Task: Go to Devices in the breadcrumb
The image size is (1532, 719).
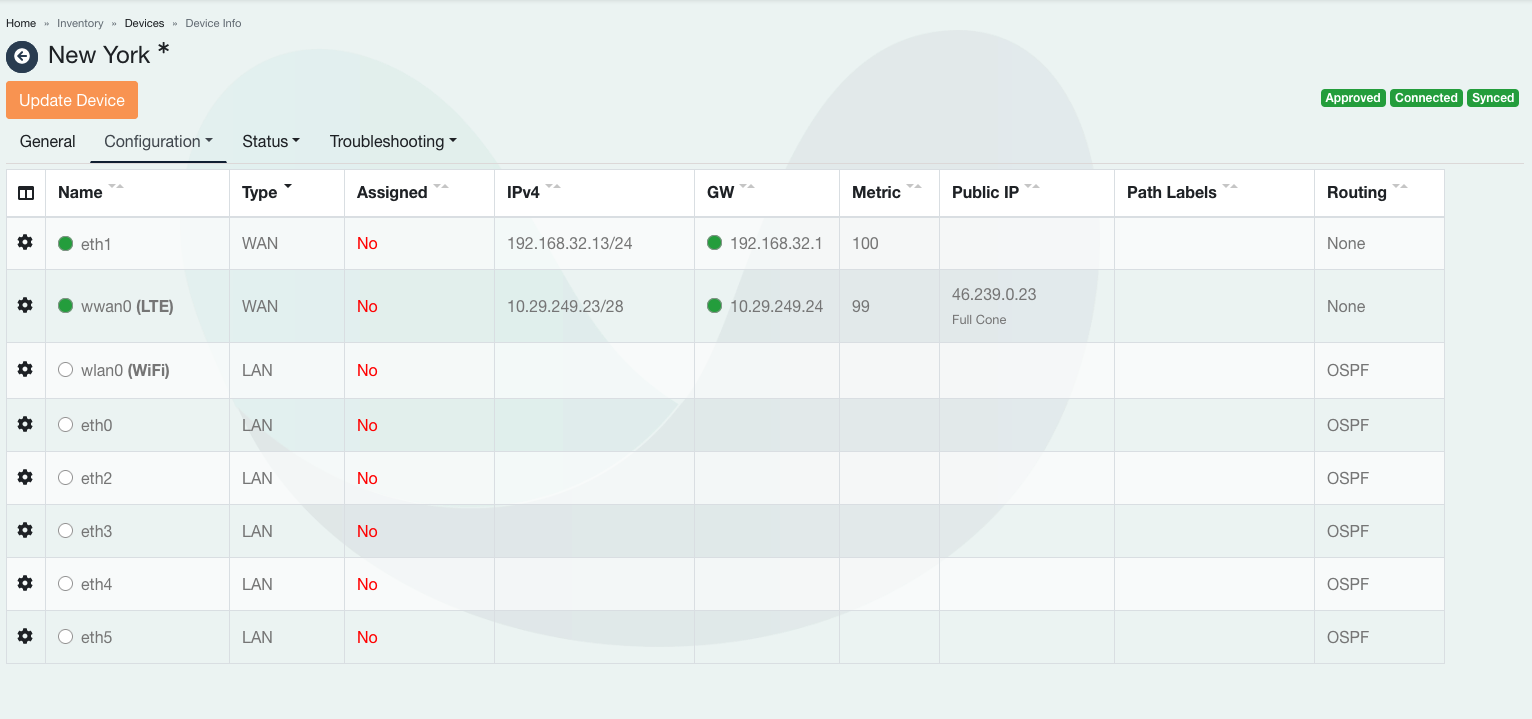Action: [144, 23]
